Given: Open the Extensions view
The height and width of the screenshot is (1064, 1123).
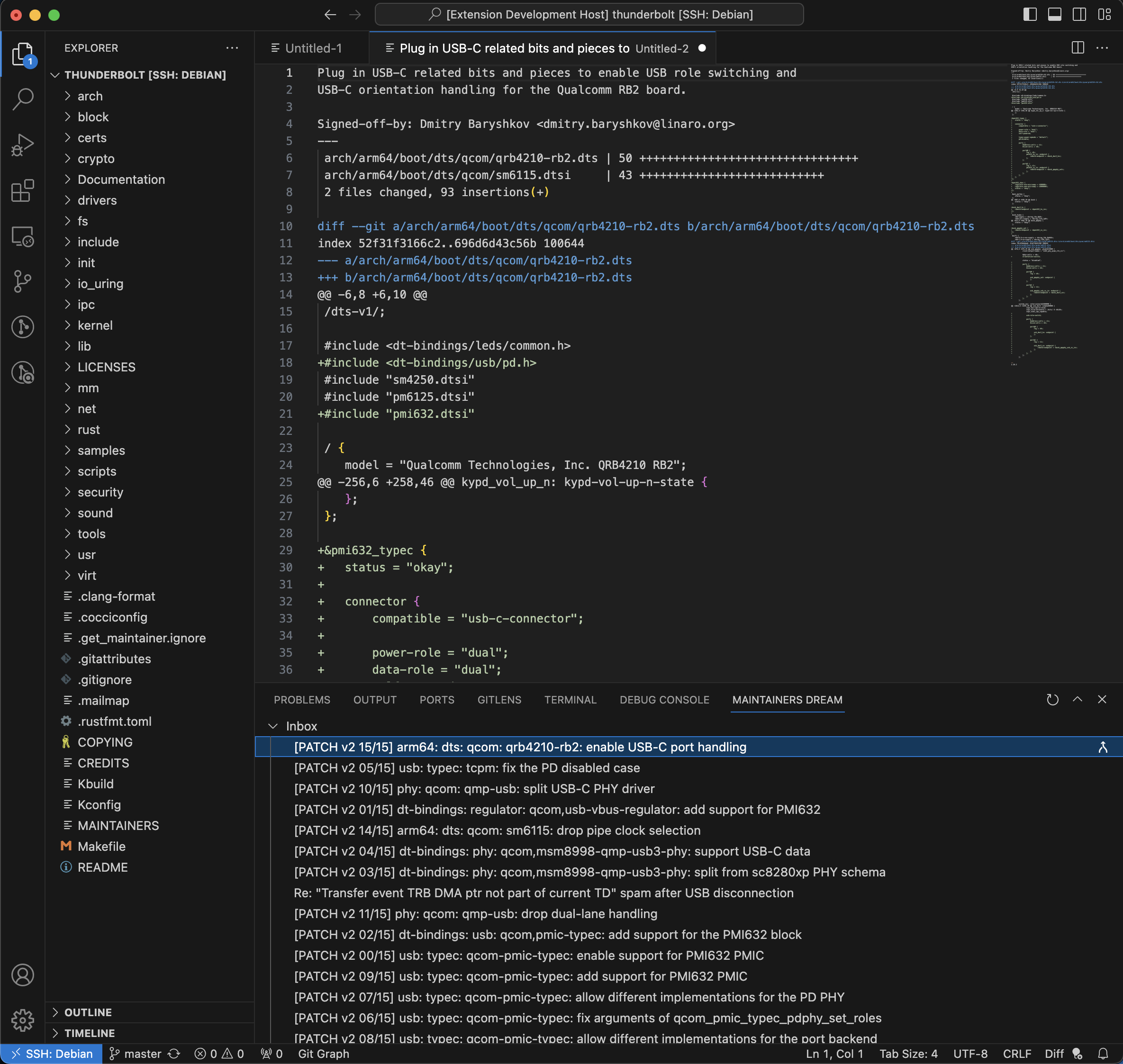Looking at the screenshot, I should pyautogui.click(x=23, y=190).
